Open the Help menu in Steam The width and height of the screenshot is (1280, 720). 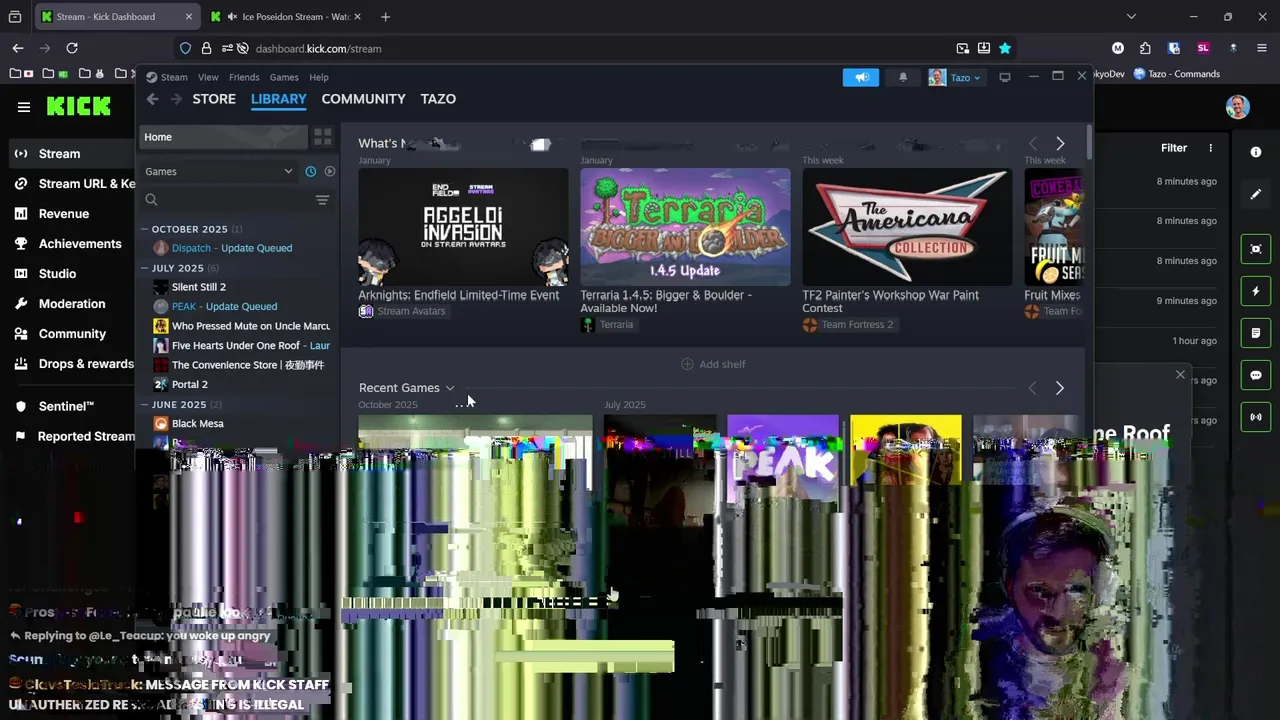click(319, 77)
